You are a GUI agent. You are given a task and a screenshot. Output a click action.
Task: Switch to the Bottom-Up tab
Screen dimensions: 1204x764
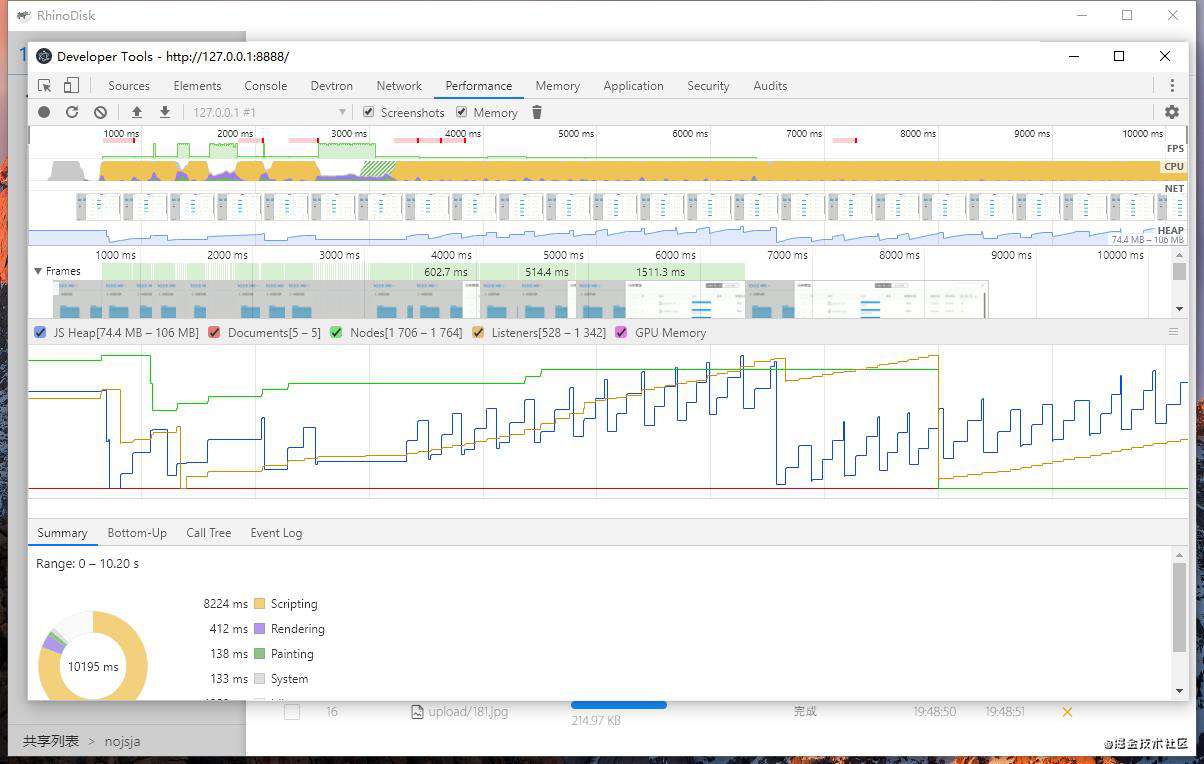[x=137, y=533]
